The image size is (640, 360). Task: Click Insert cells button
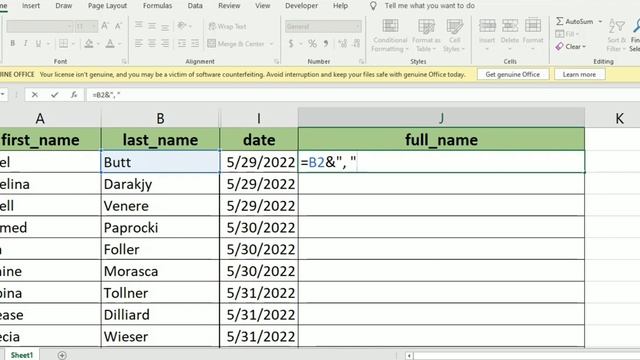487,35
